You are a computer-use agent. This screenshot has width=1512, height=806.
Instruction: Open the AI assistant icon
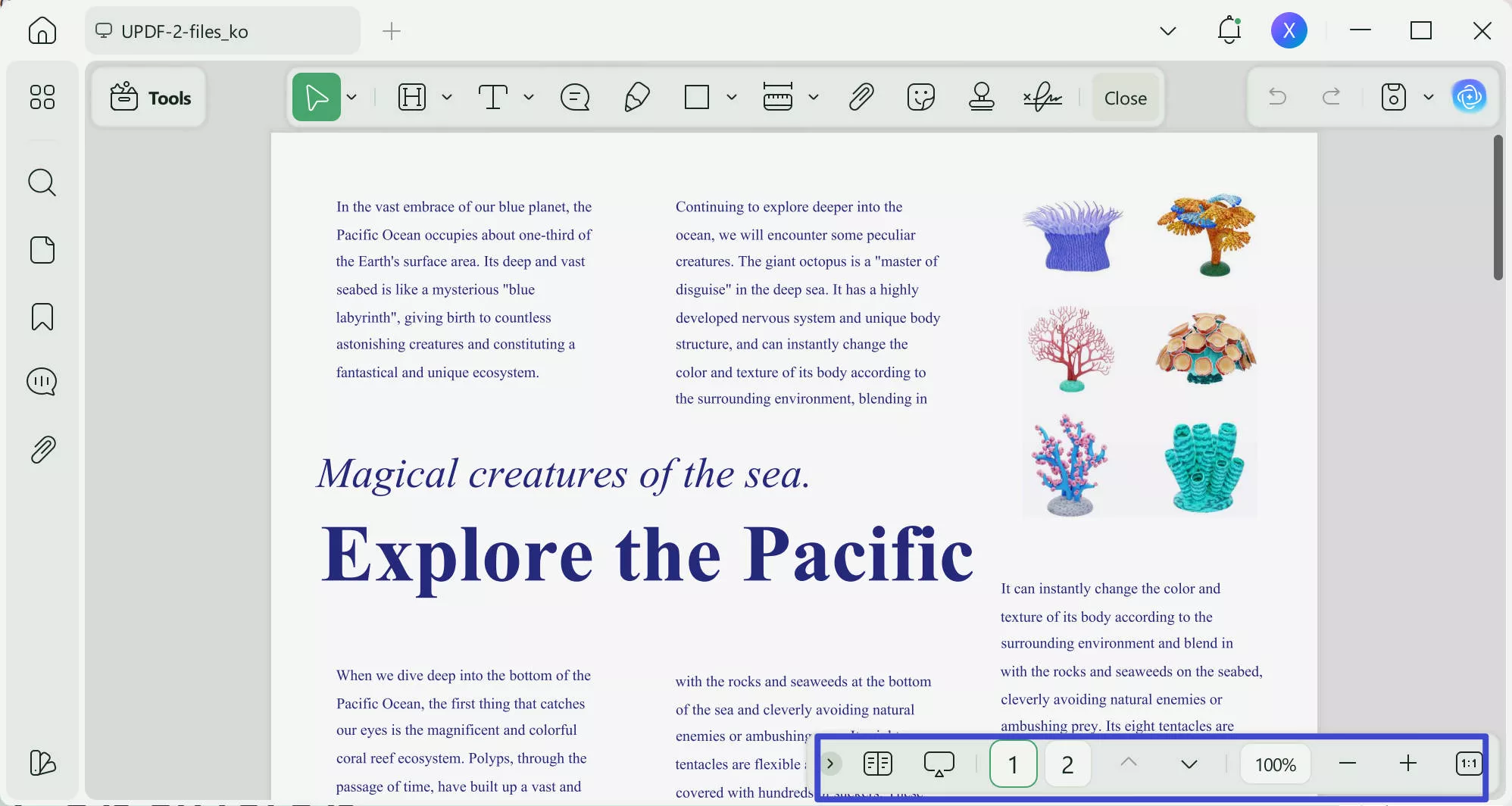click(x=1469, y=97)
